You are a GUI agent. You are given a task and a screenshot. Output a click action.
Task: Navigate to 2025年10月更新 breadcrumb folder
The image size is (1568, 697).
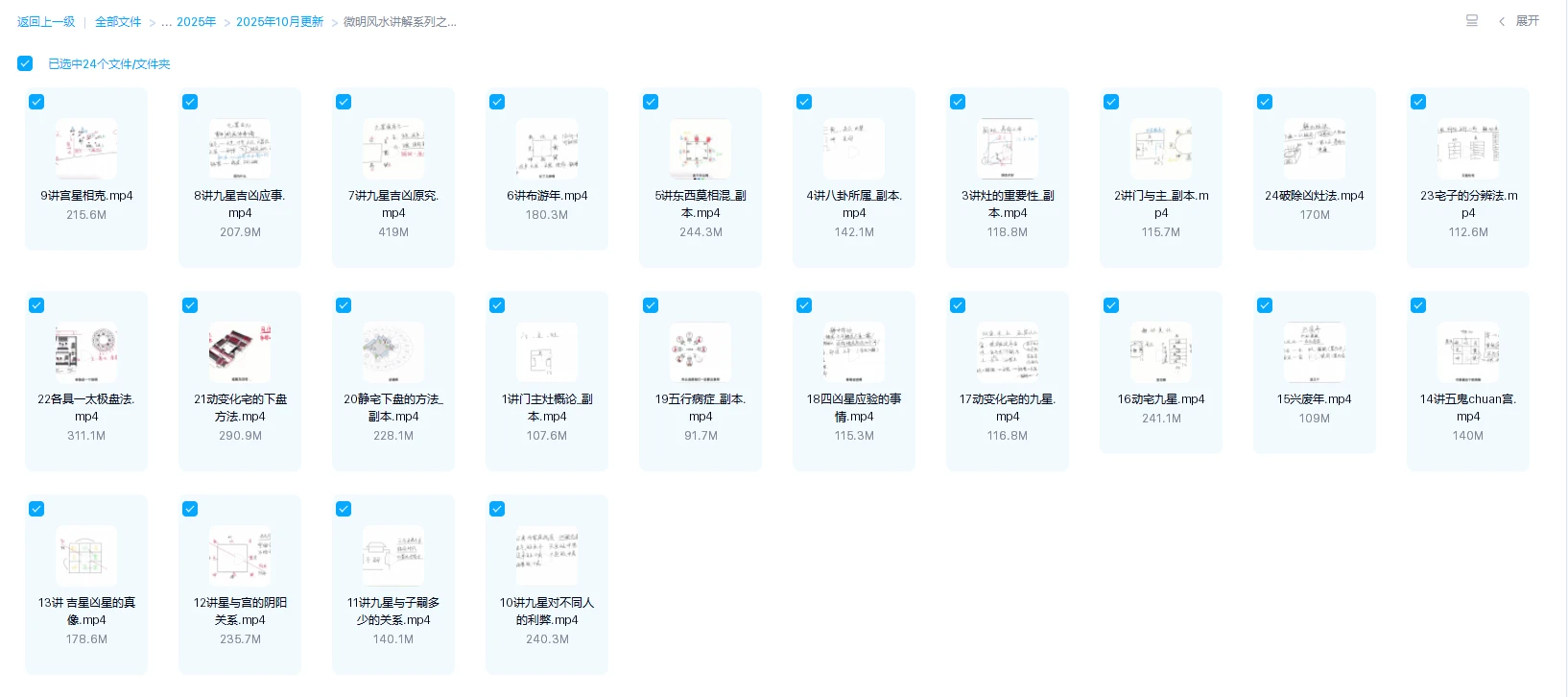[x=279, y=22]
